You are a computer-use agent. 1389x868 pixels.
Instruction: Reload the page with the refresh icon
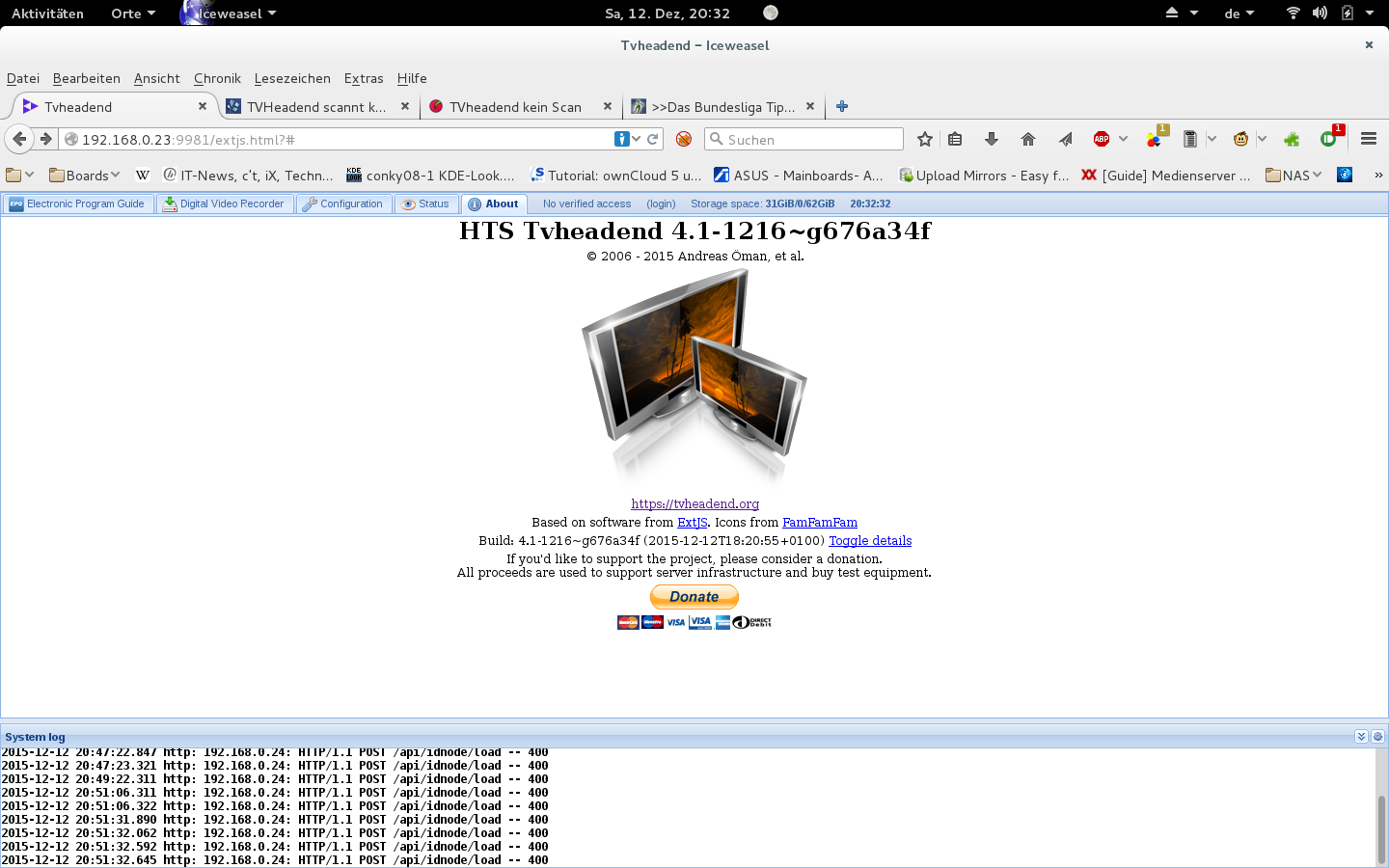tap(653, 139)
